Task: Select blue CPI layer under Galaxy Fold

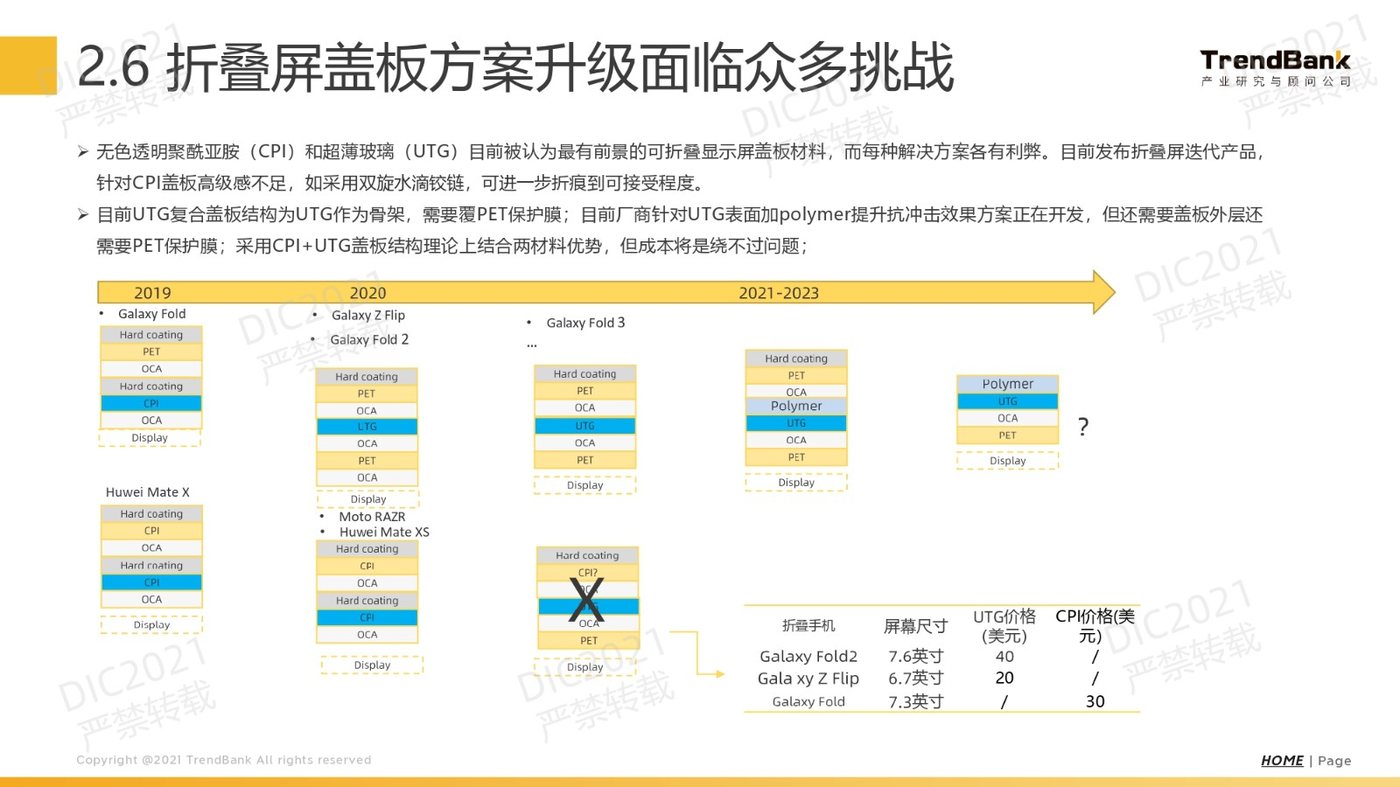Action: pyautogui.click(x=151, y=403)
